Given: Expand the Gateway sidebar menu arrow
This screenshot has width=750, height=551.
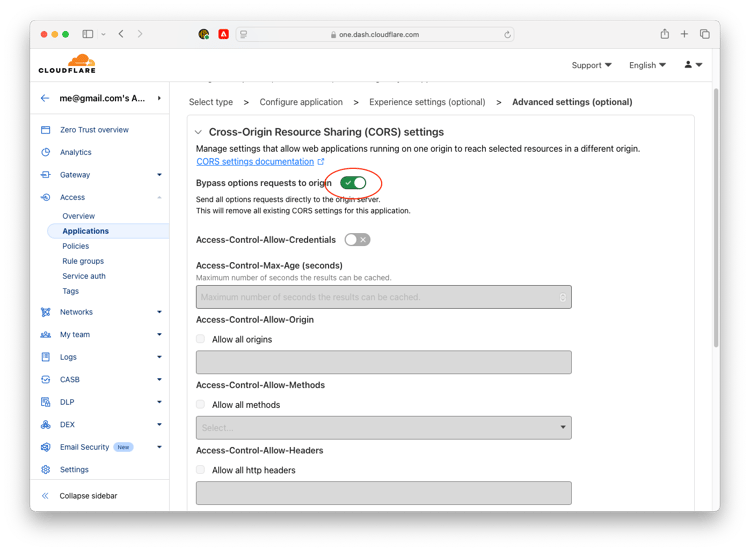Looking at the screenshot, I should coord(159,175).
